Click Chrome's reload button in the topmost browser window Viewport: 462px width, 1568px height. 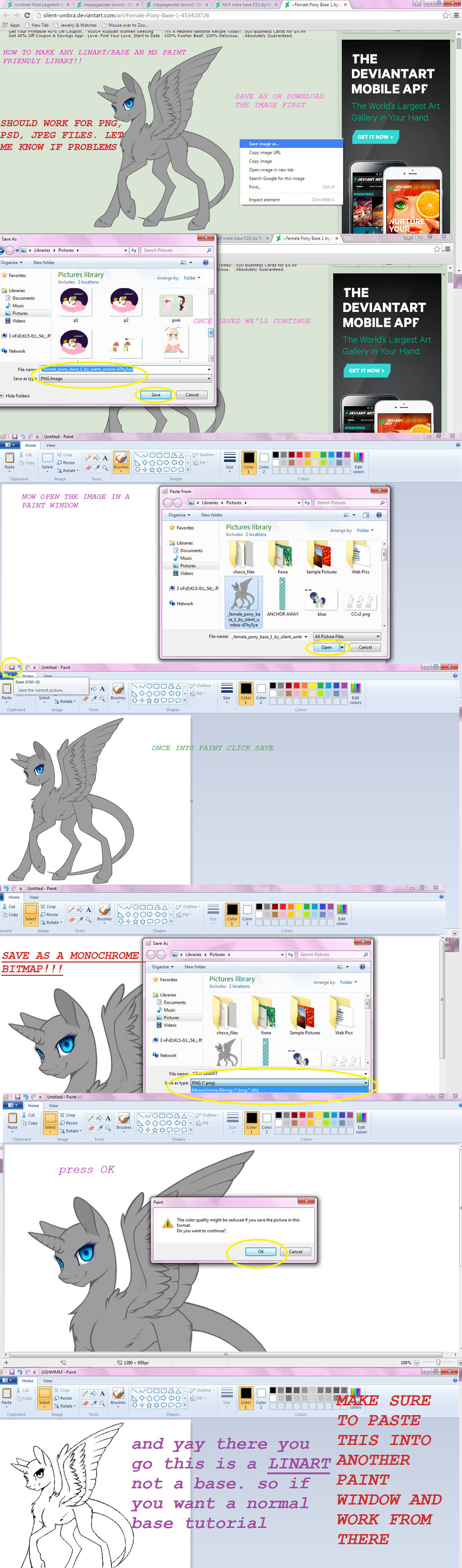pos(27,15)
